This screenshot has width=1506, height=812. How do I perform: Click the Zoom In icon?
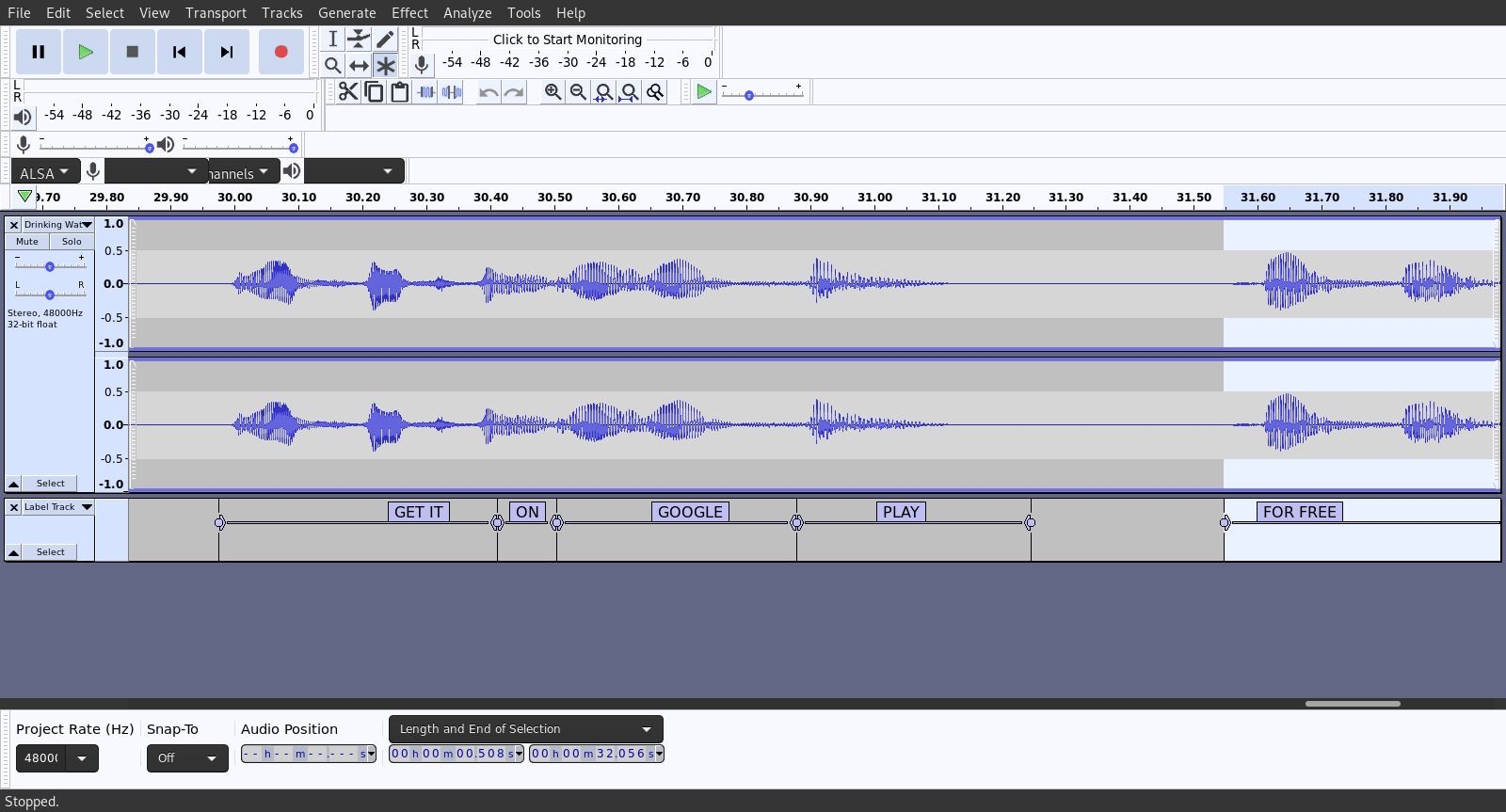pyautogui.click(x=553, y=91)
